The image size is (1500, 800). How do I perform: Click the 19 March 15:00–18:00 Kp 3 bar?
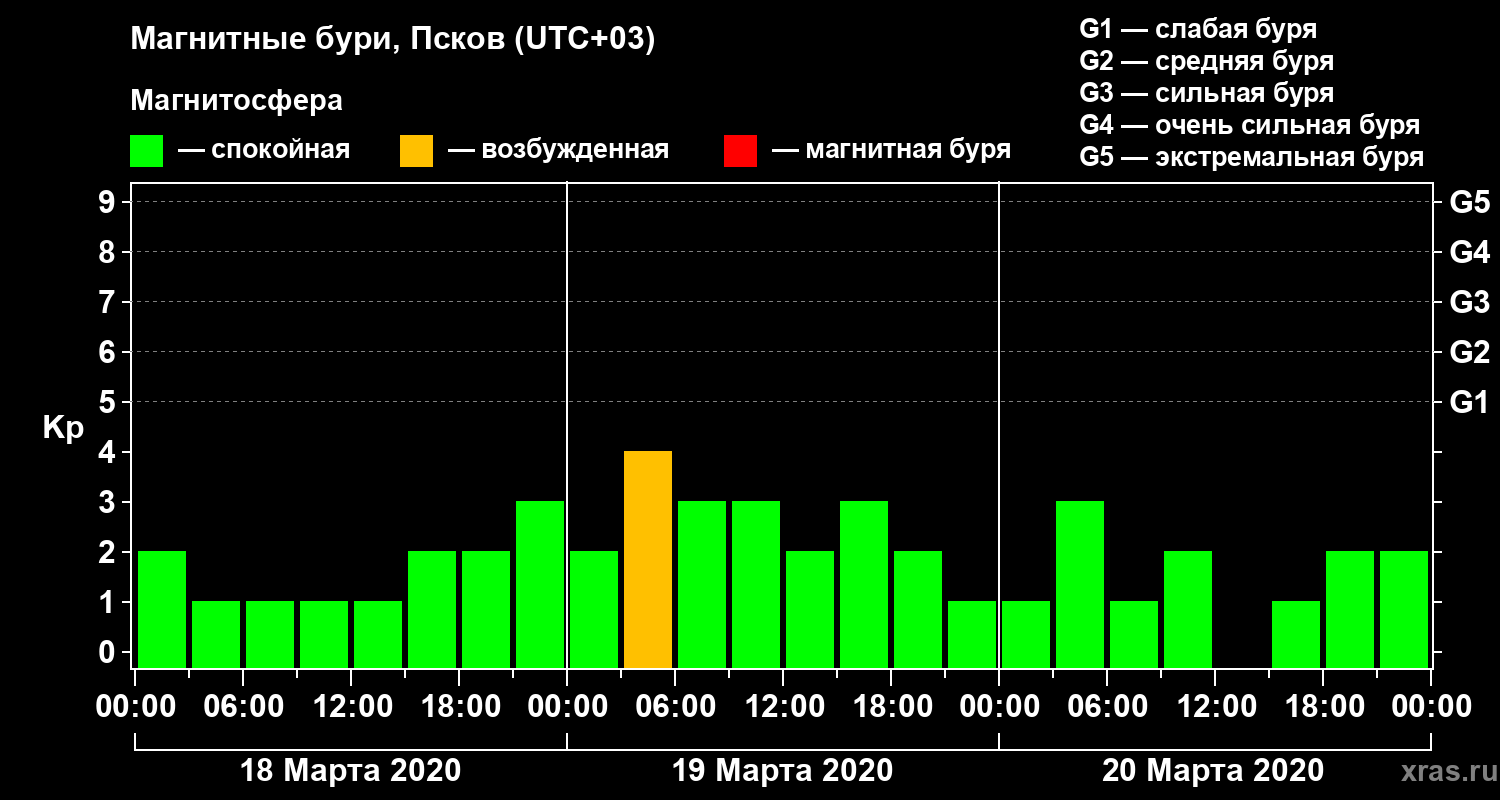coord(864,585)
